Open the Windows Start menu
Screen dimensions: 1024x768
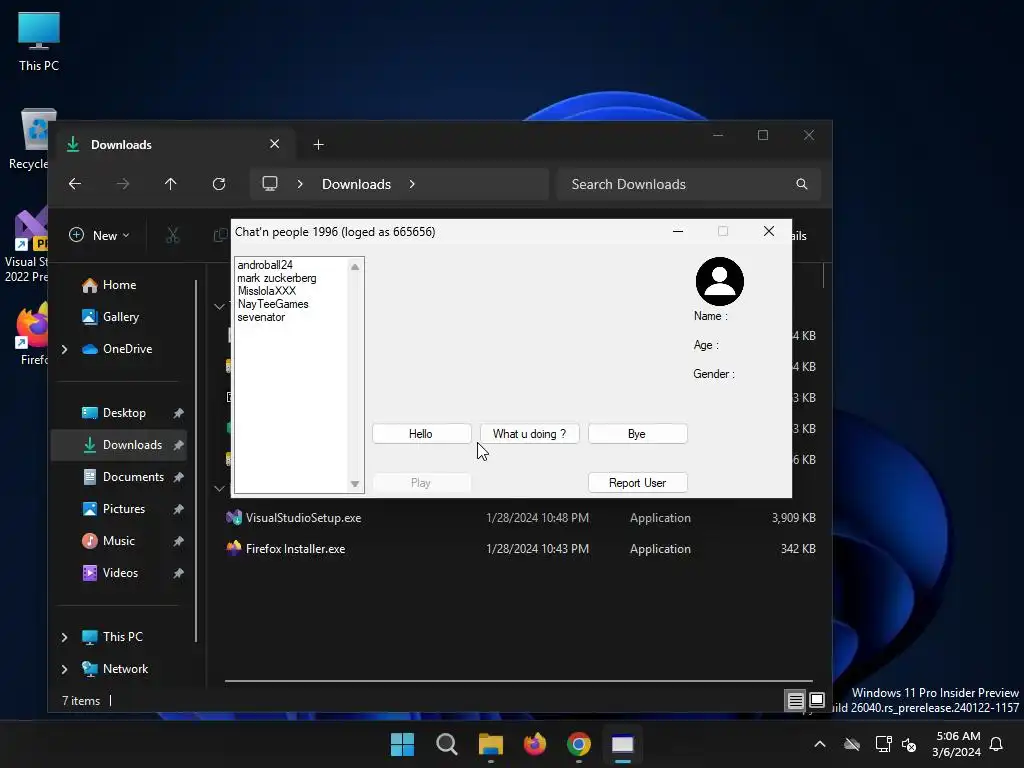pyautogui.click(x=402, y=744)
